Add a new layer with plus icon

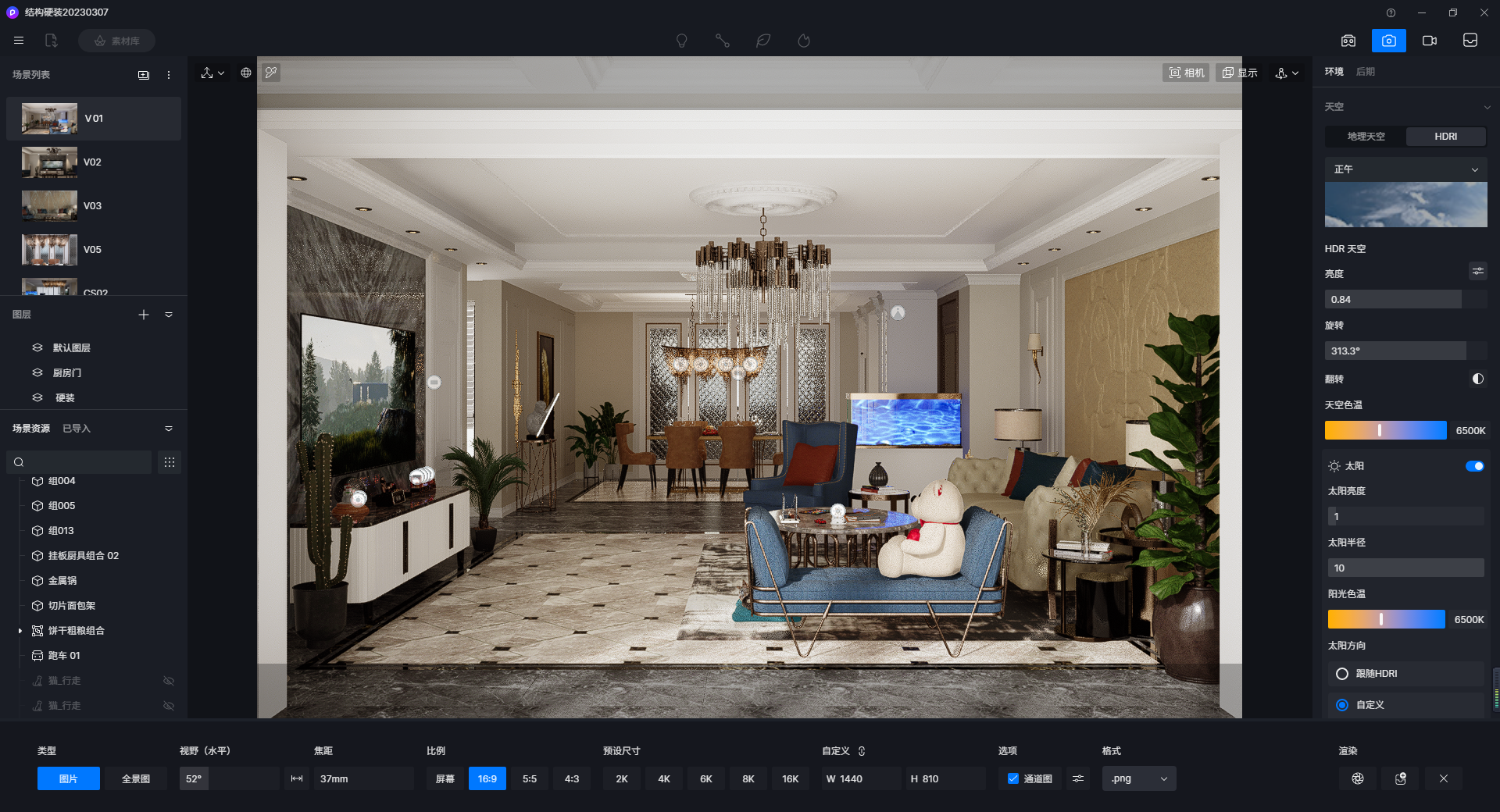coord(144,315)
